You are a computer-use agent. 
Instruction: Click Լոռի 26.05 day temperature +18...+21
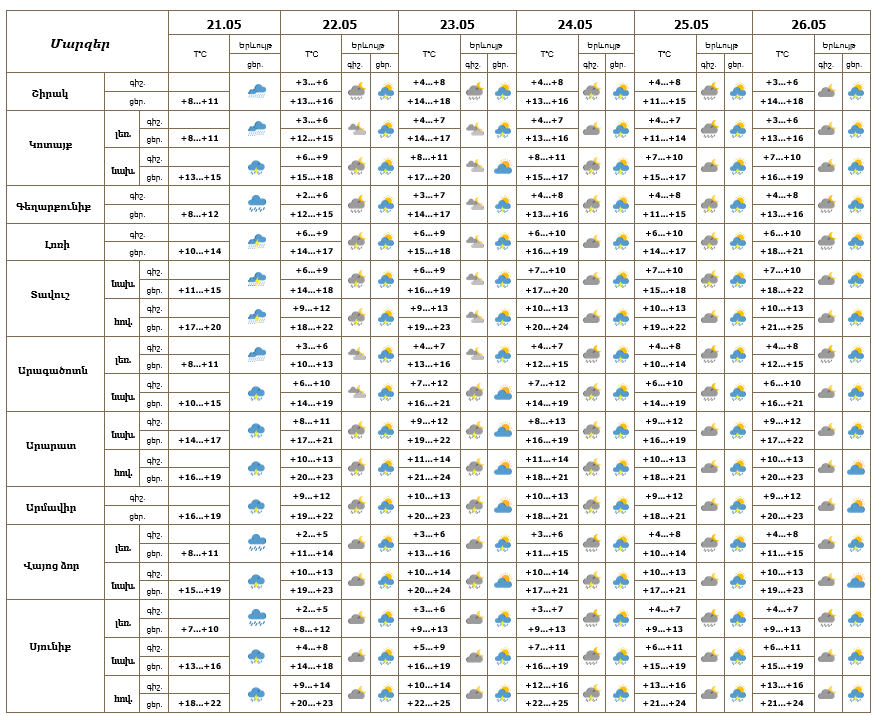coord(782,251)
